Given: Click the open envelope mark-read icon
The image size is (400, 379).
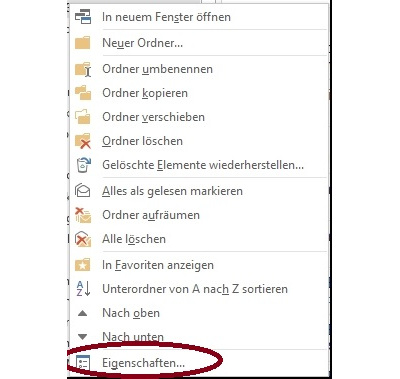Looking at the screenshot, I should click(82, 191).
